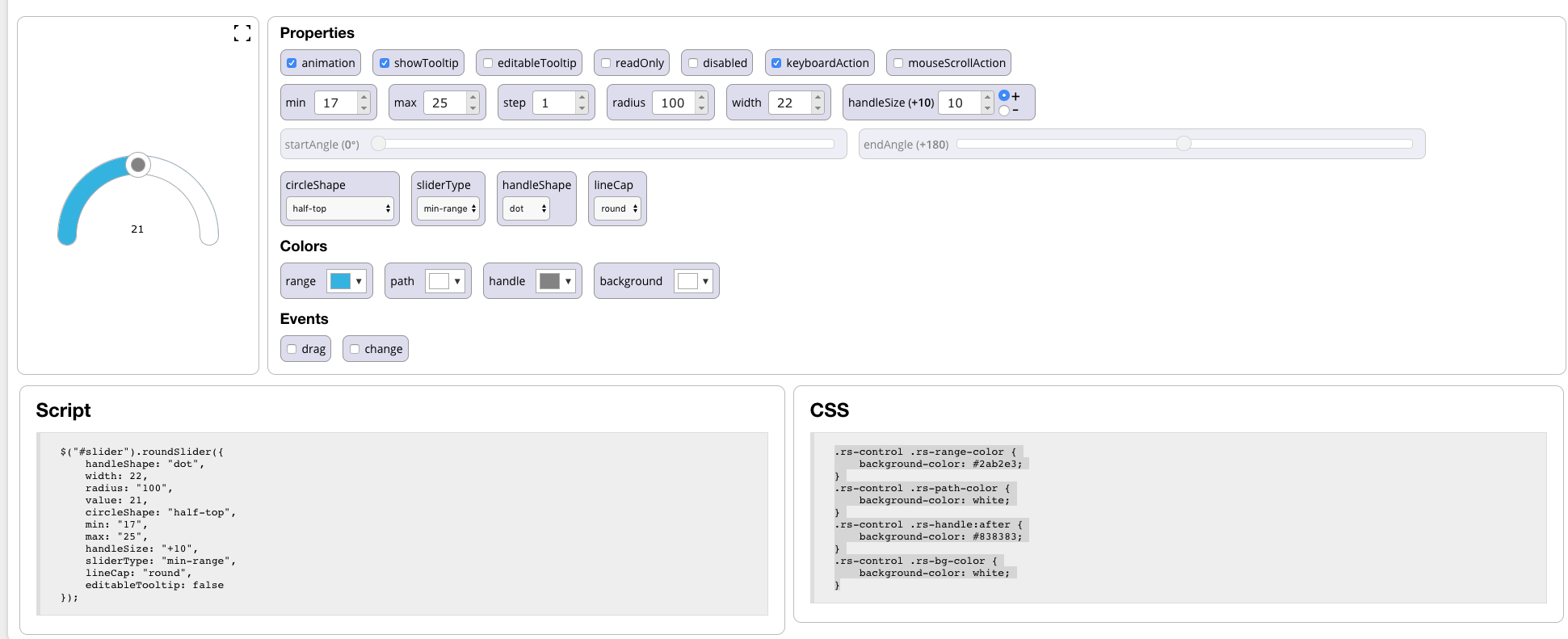Enable the readOnly checkbox
This screenshot has width=1568, height=639.
tap(606, 63)
